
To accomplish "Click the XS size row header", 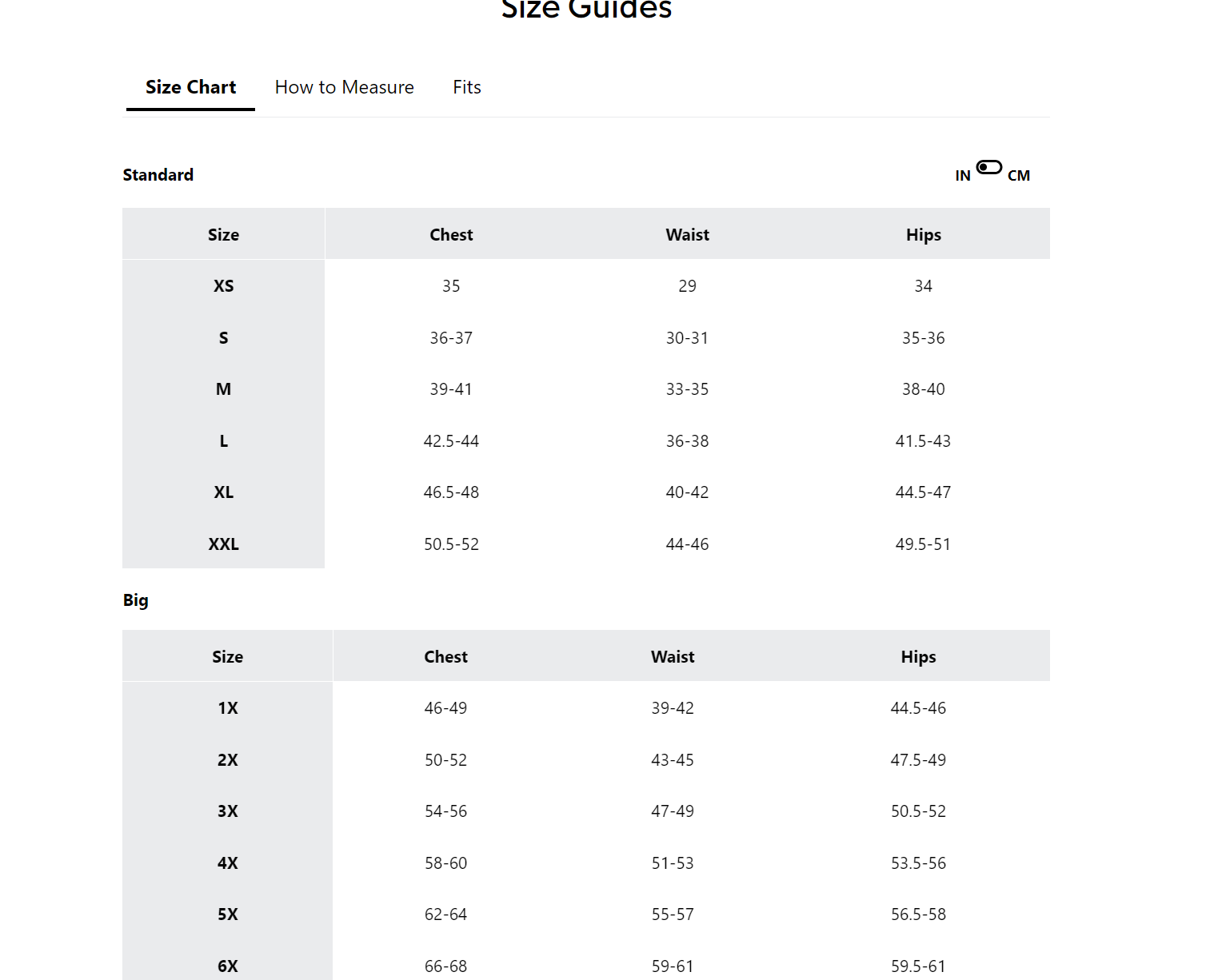I will coord(223,286).
